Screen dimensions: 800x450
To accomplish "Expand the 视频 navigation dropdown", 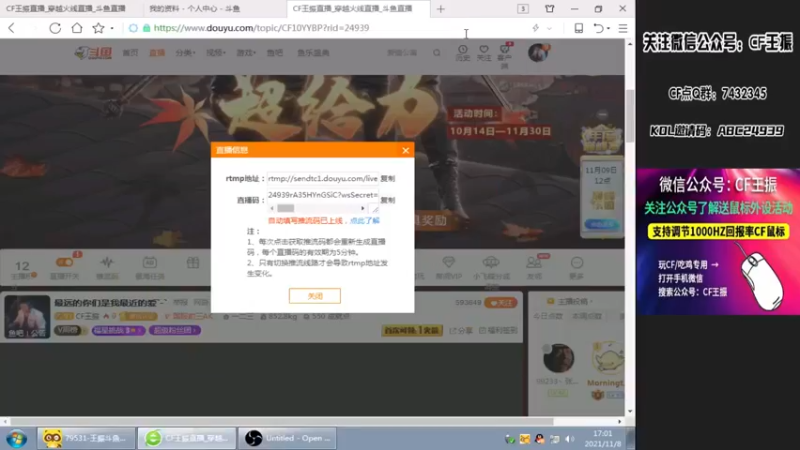I will [x=215, y=53].
